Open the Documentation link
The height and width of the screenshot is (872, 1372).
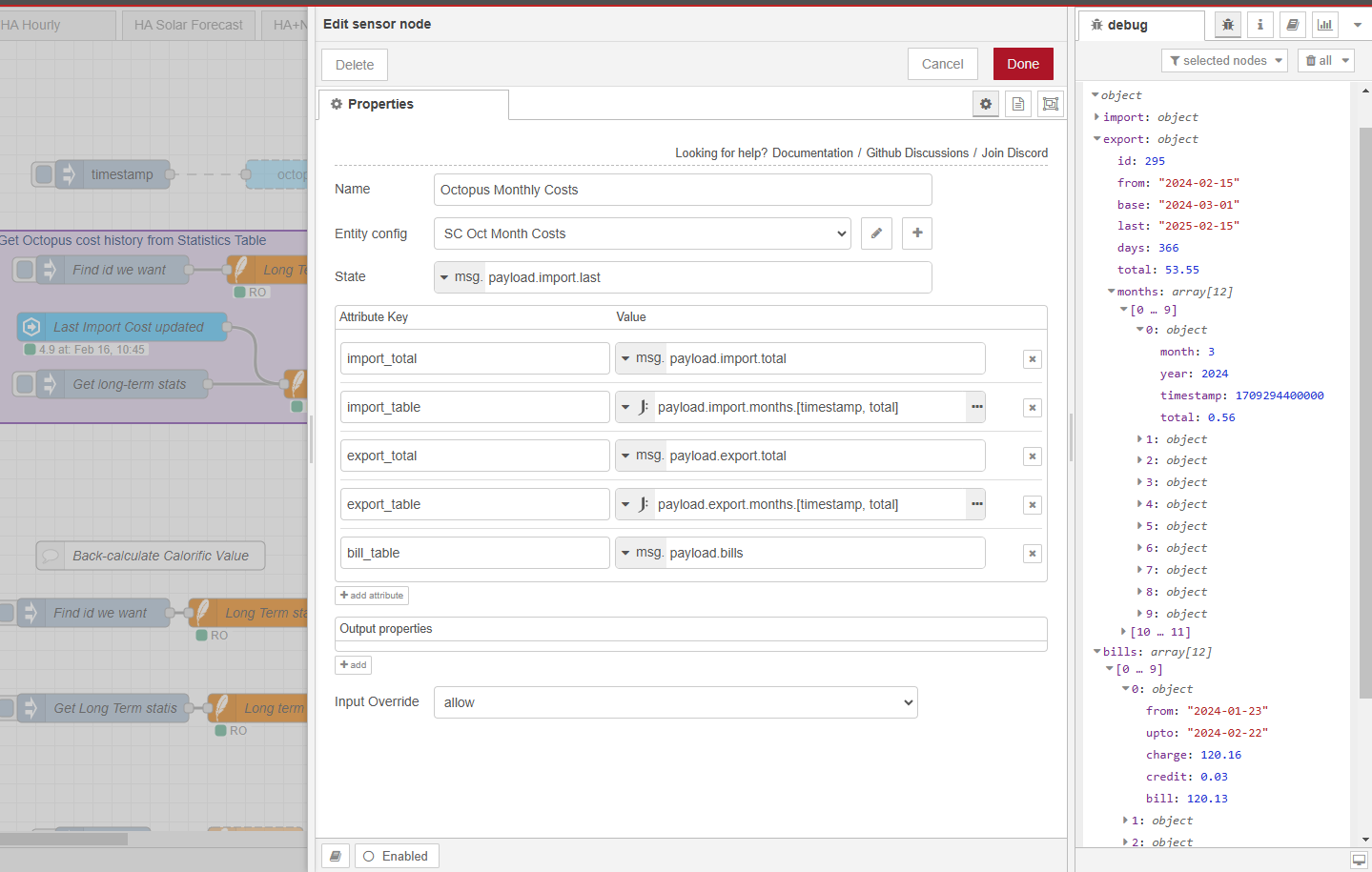tap(811, 152)
